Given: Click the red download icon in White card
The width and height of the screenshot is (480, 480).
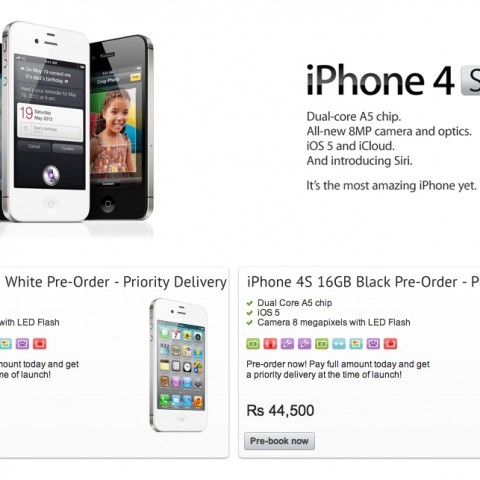Looking at the screenshot, I should click(40, 344).
